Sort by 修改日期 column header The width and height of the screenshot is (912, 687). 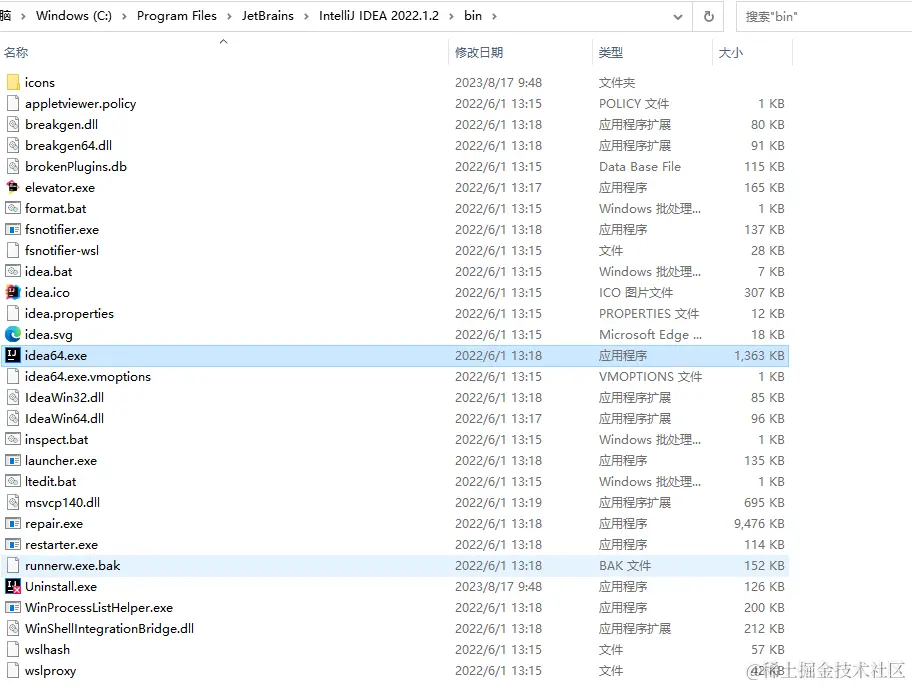(x=479, y=52)
